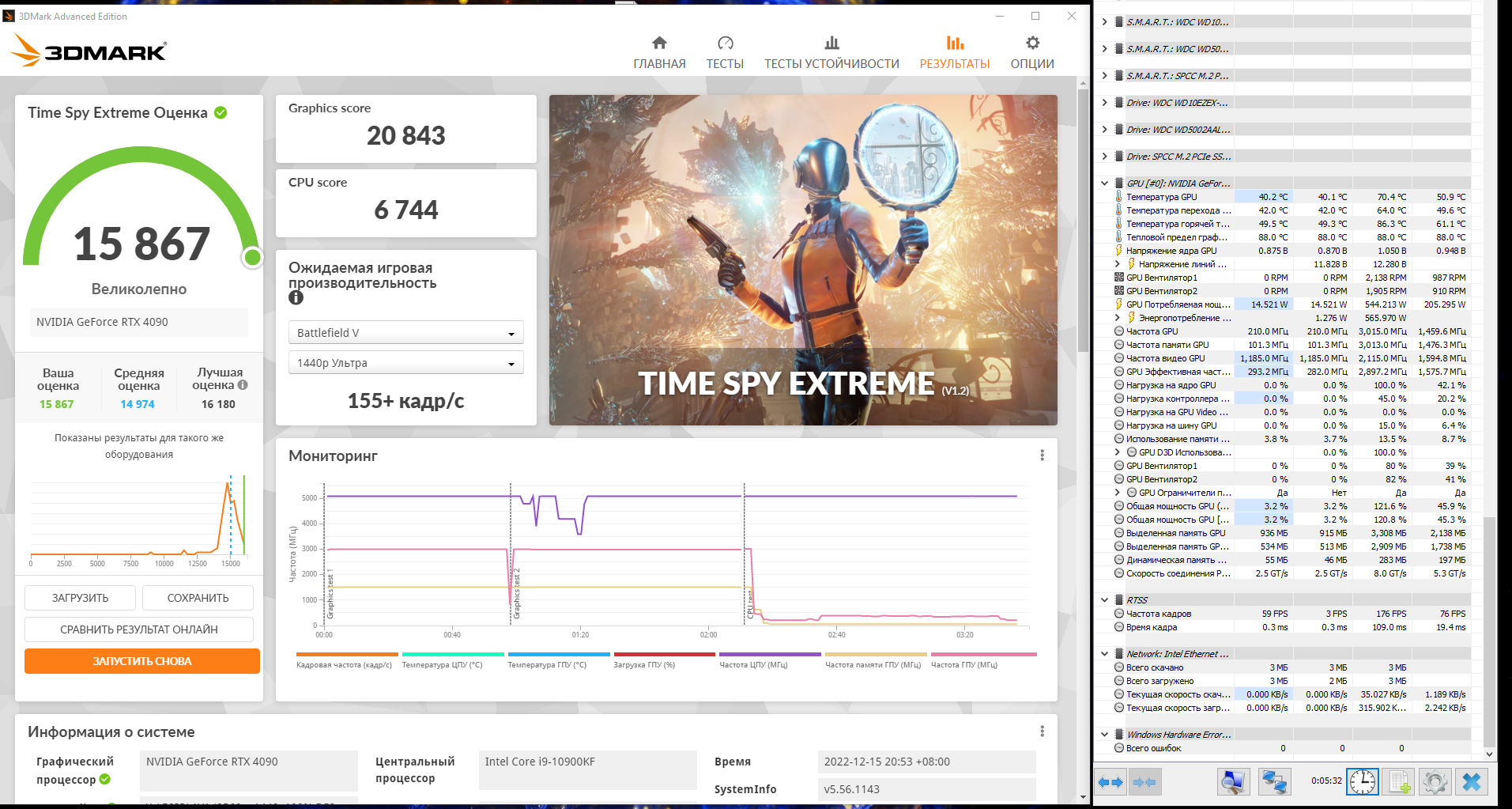
Task: Click gauge icon of Частота GPU row
Action: pos(1118,331)
